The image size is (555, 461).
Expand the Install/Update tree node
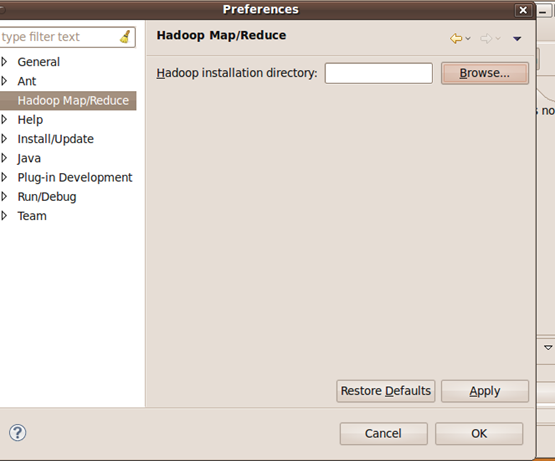pyautogui.click(x=4, y=139)
